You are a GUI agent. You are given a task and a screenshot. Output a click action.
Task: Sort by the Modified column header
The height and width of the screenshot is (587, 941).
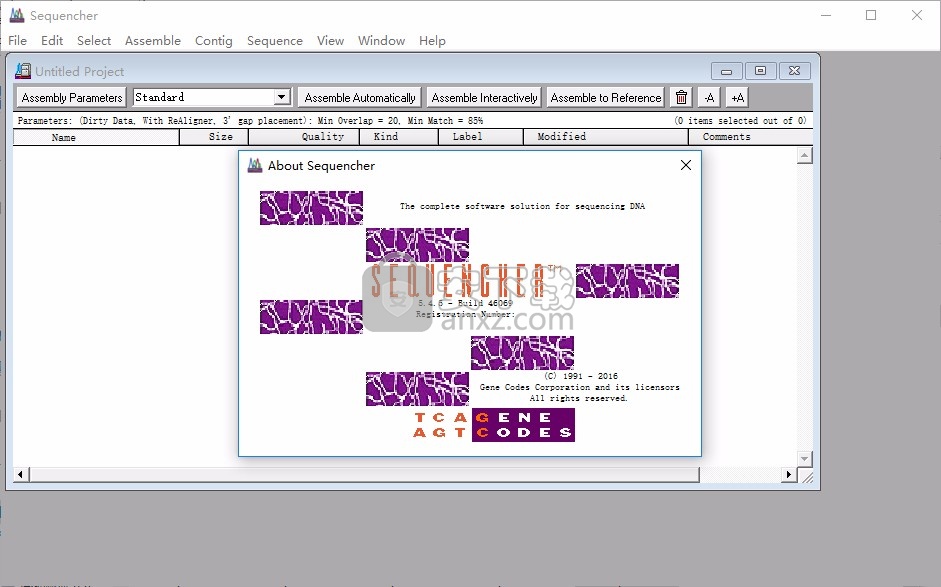(606, 137)
